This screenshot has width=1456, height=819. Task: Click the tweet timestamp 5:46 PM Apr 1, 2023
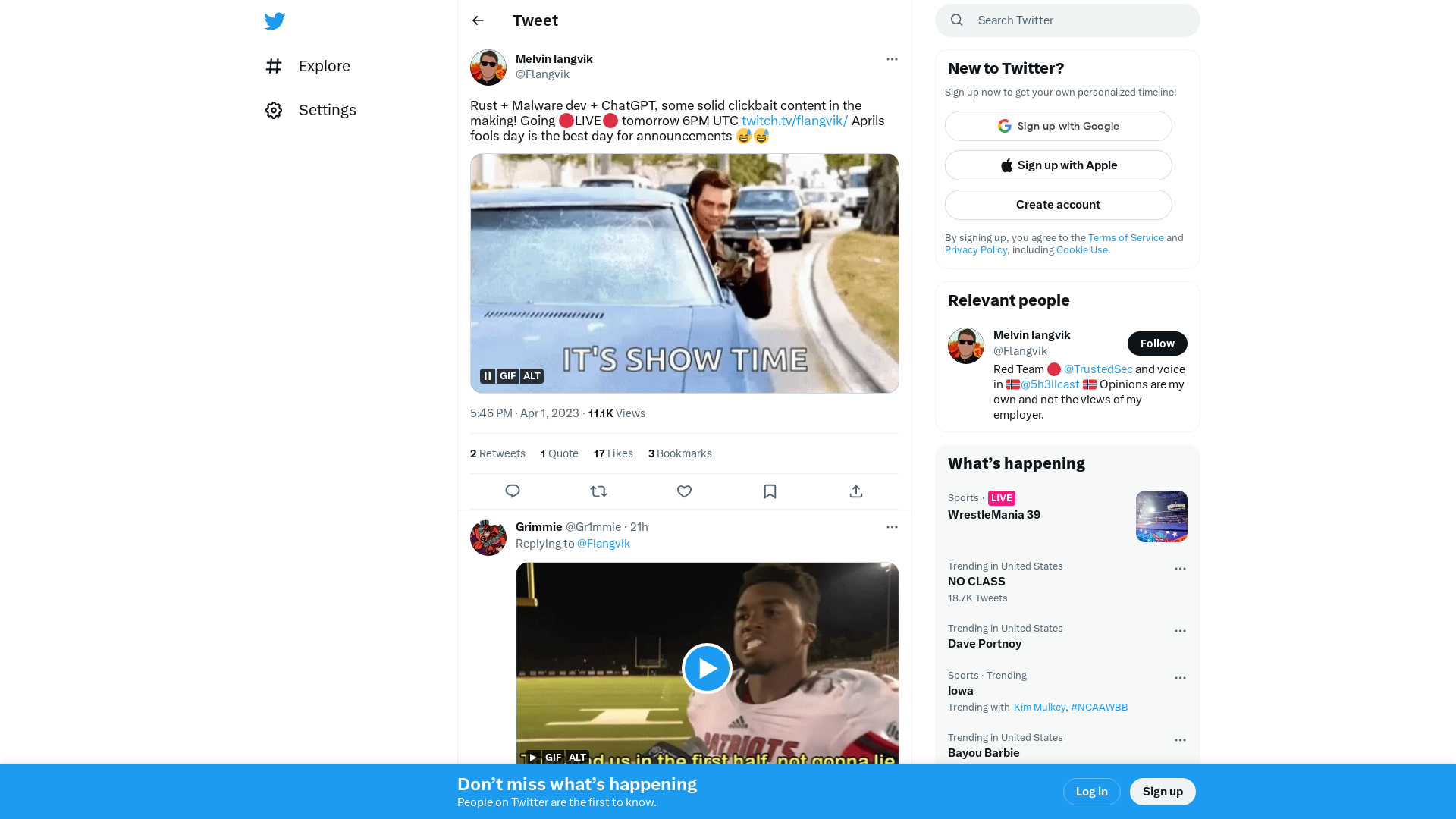[525, 413]
